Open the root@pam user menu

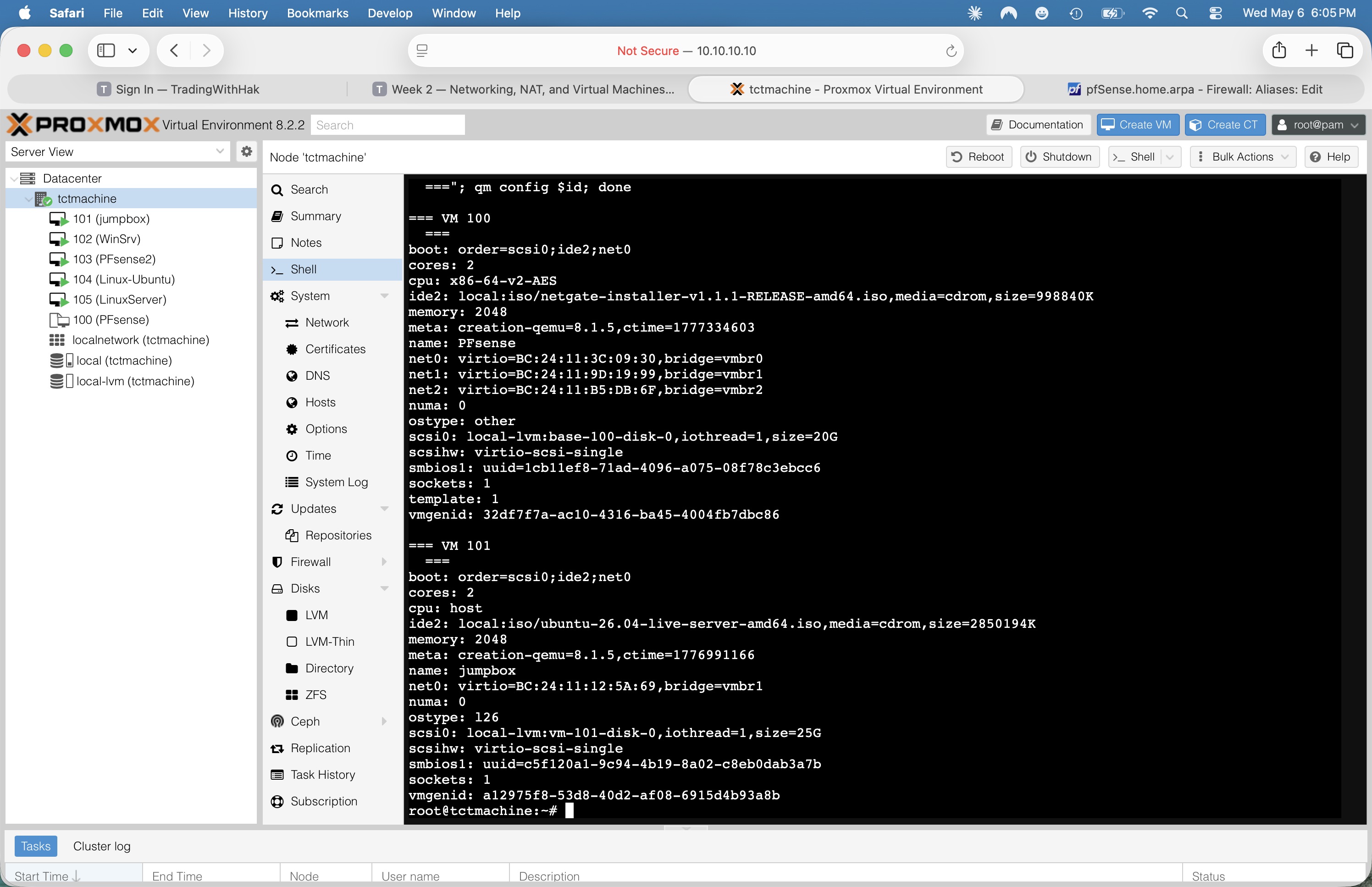point(1318,124)
